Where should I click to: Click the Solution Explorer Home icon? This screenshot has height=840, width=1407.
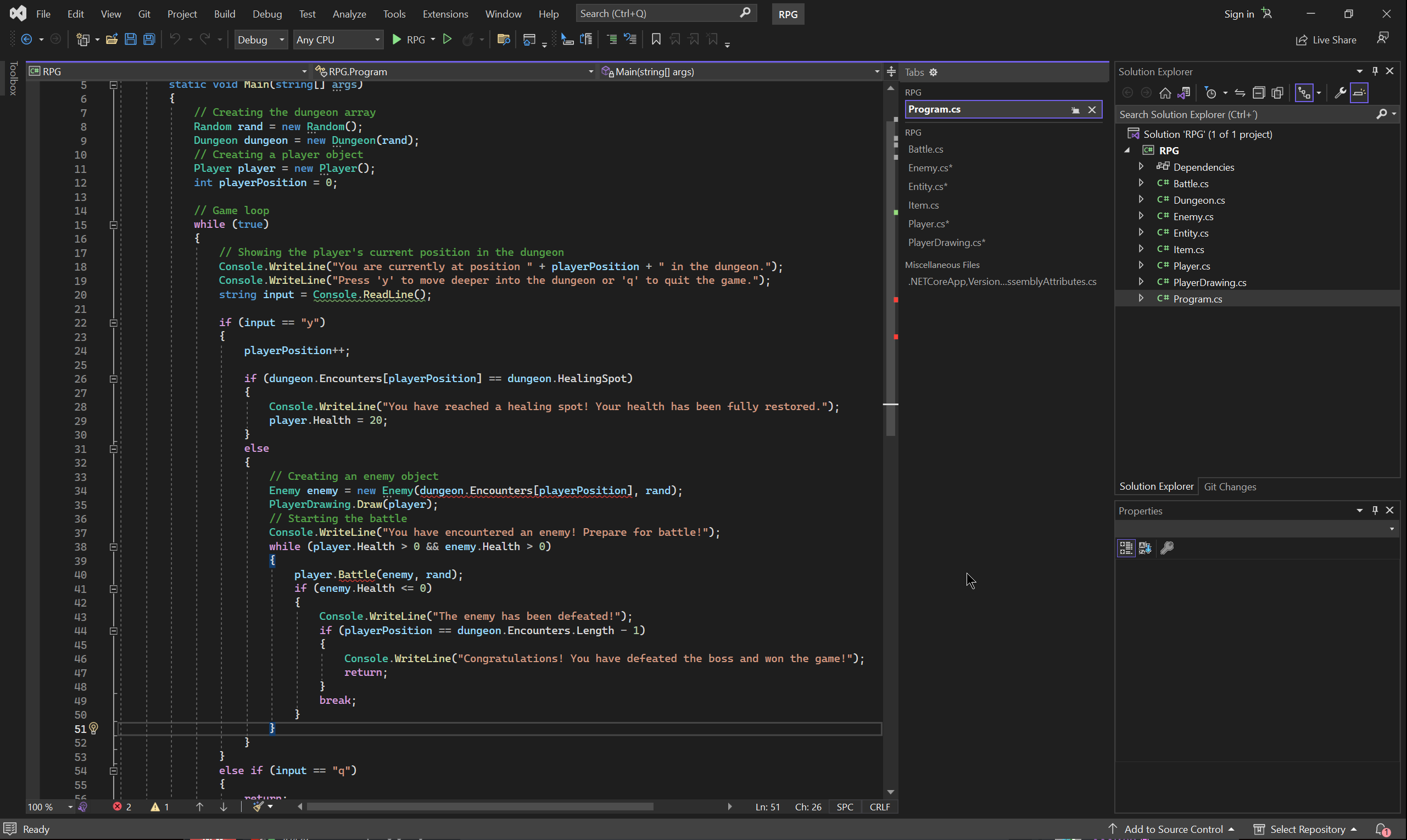point(1165,93)
